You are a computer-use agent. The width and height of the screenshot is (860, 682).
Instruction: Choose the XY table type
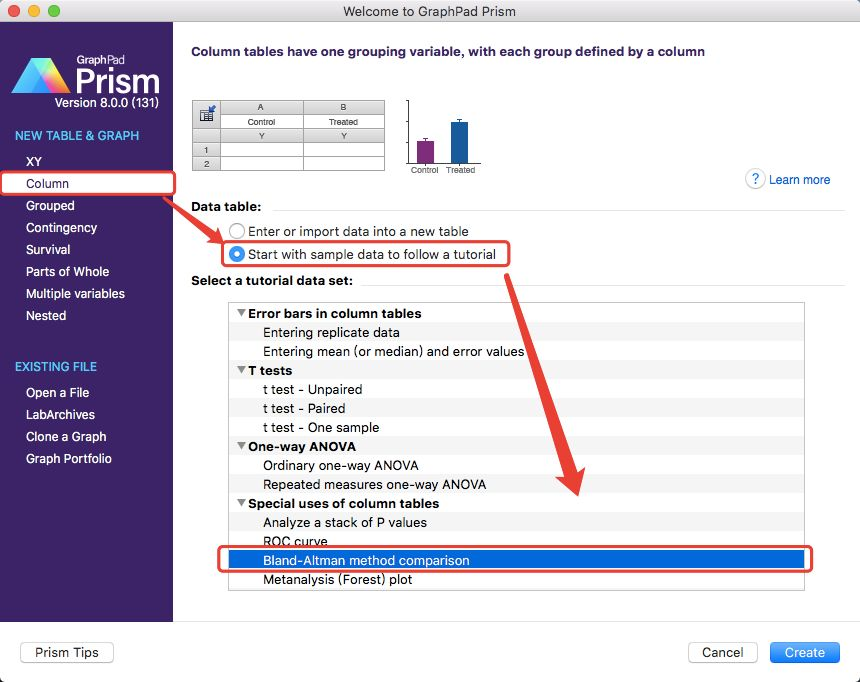tap(33, 161)
